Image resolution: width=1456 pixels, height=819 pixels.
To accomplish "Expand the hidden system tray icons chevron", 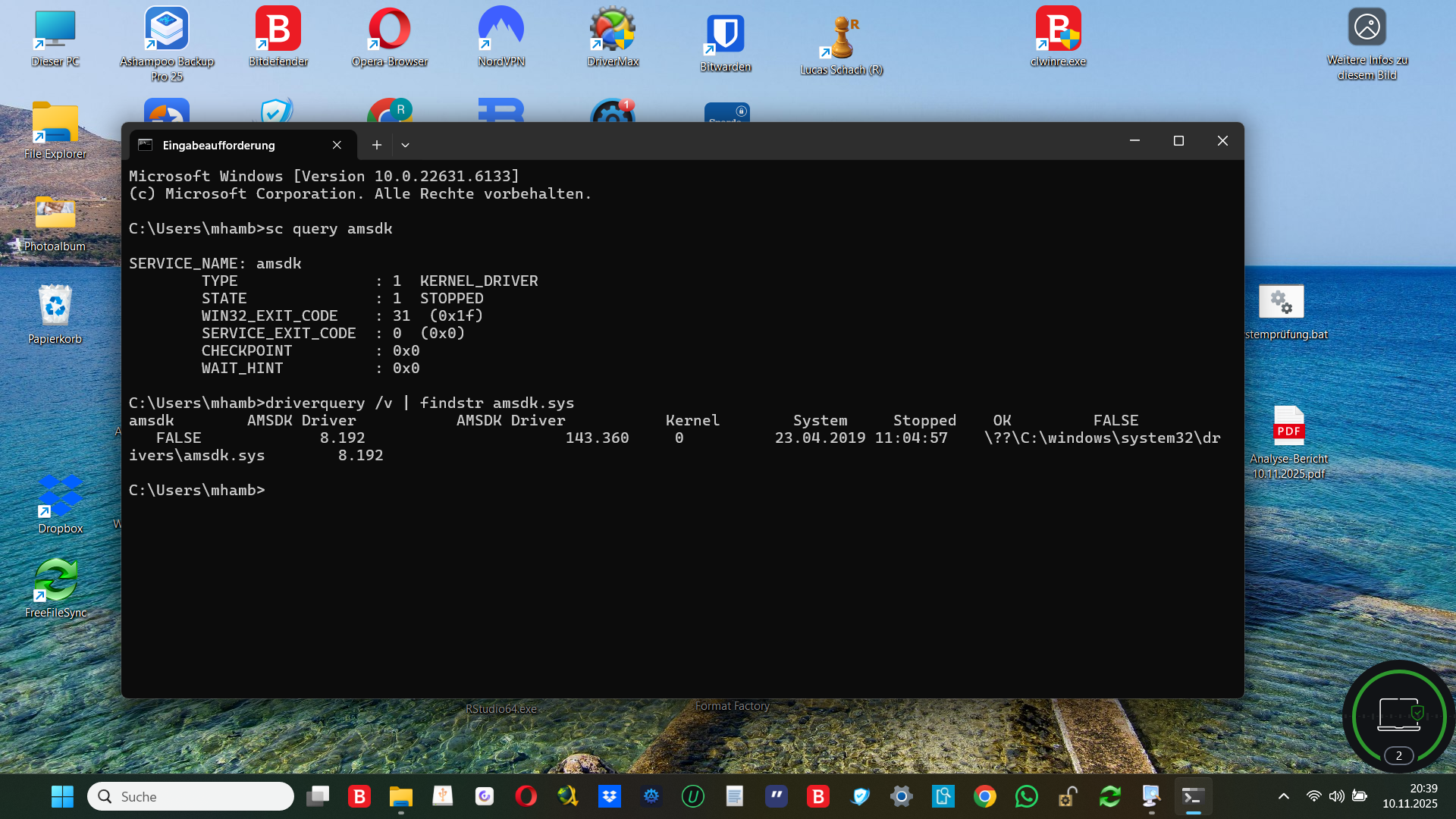I will tap(1283, 796).
